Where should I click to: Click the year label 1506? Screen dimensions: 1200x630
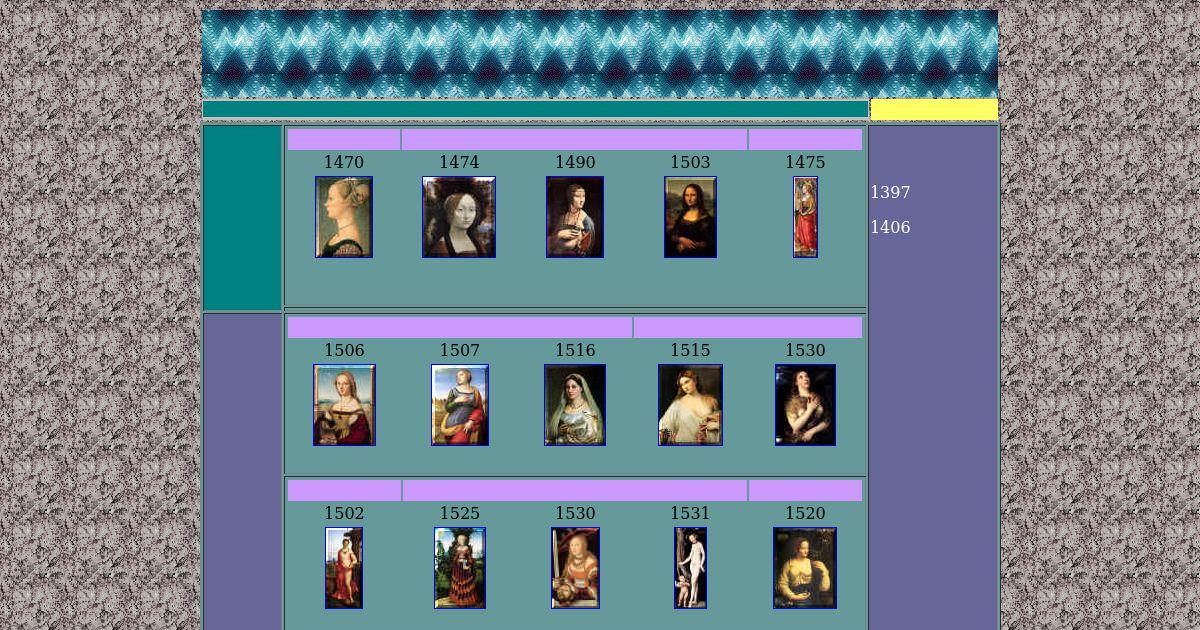(x=344, y=350)
